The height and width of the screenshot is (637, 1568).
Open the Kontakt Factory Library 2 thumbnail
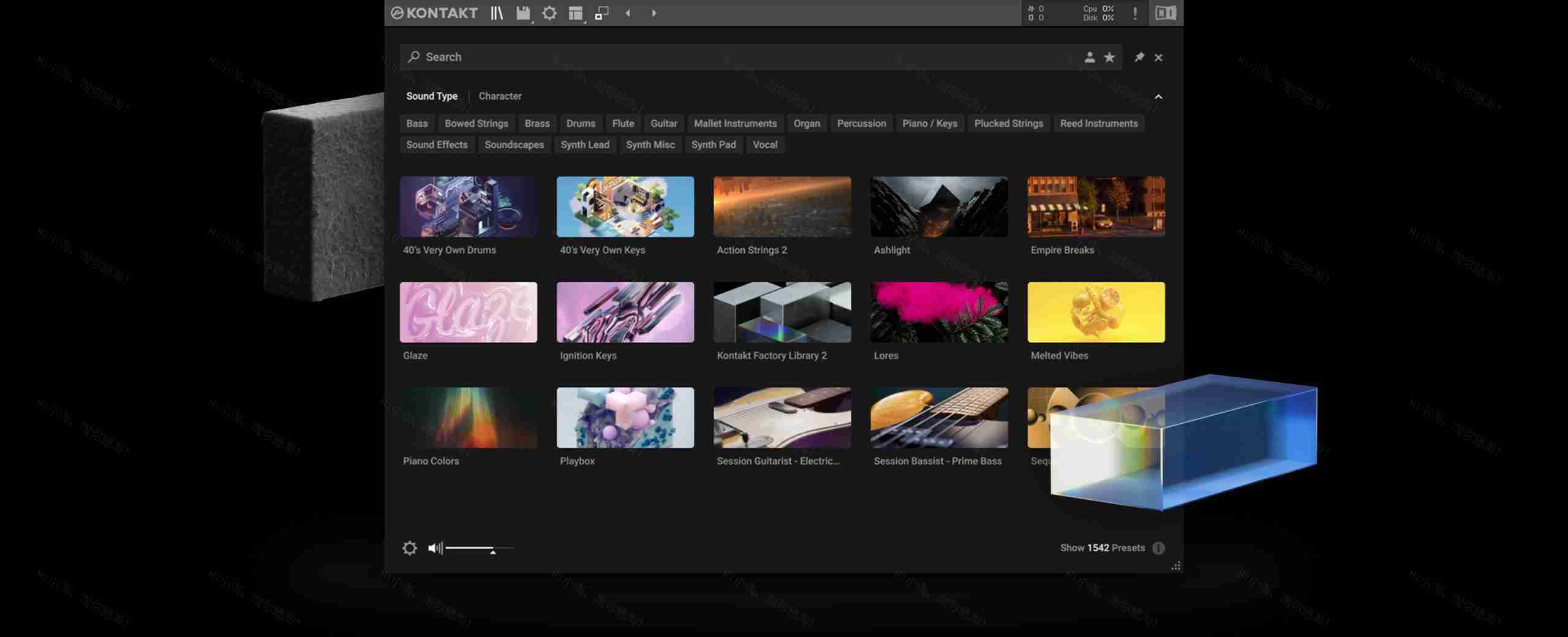[x=782, y=312]
